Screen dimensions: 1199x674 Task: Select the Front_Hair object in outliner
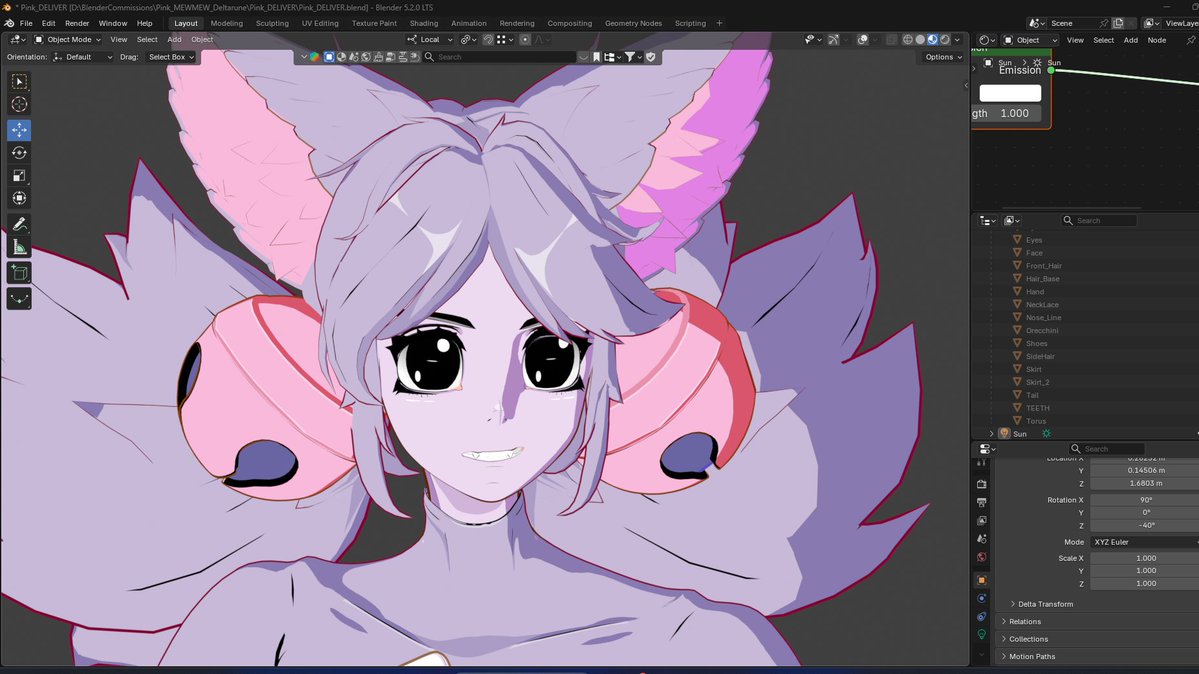[1044, 265]
